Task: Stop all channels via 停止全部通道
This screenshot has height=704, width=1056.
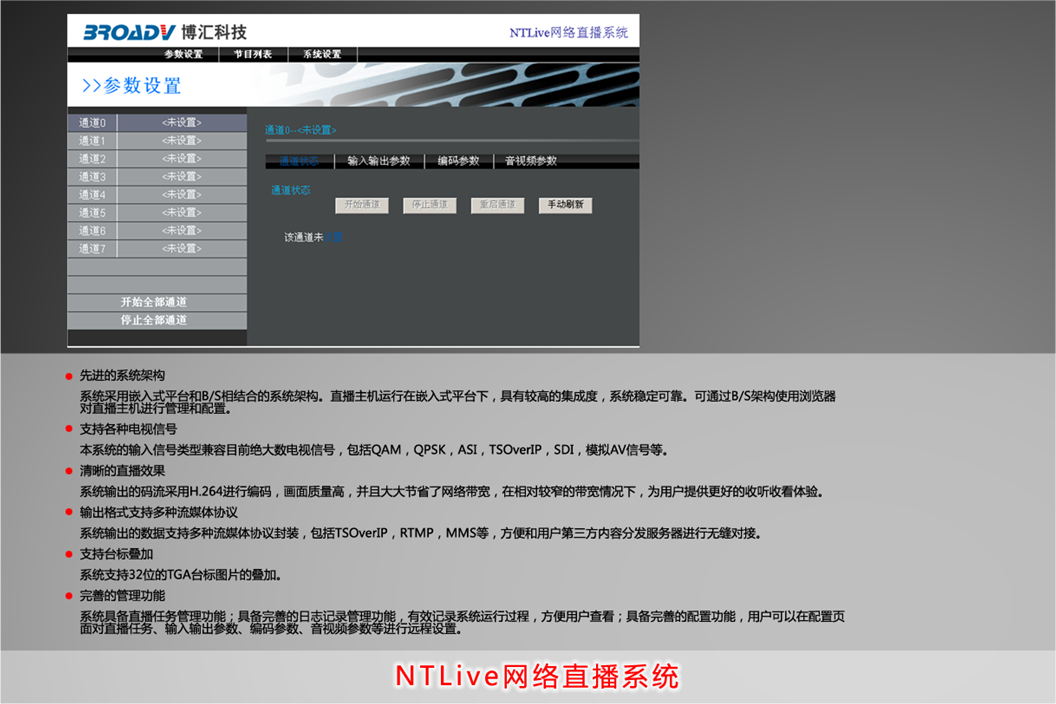Action: [x=157, y=320]
